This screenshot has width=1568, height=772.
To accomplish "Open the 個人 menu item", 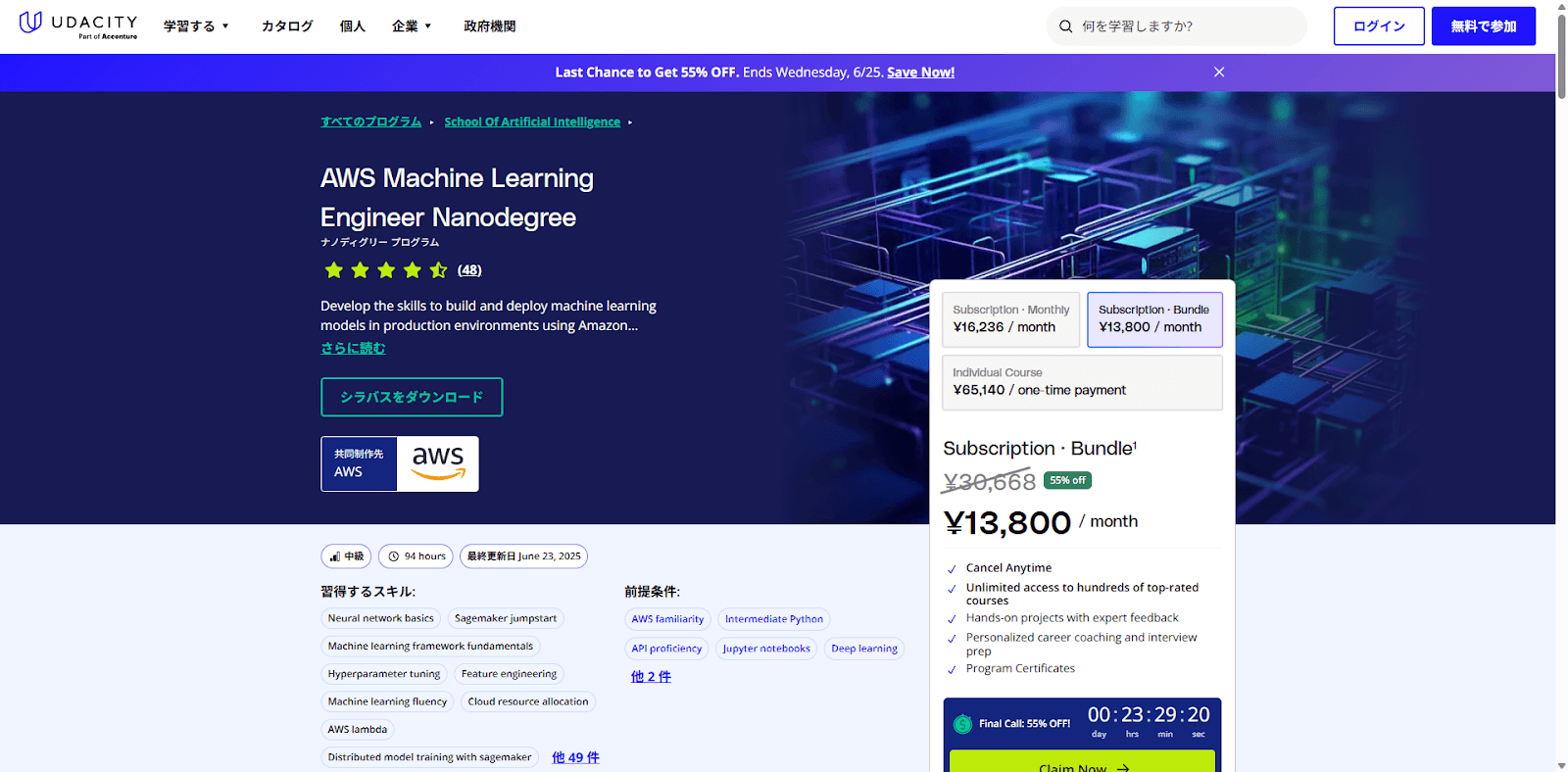I will 353,26.
